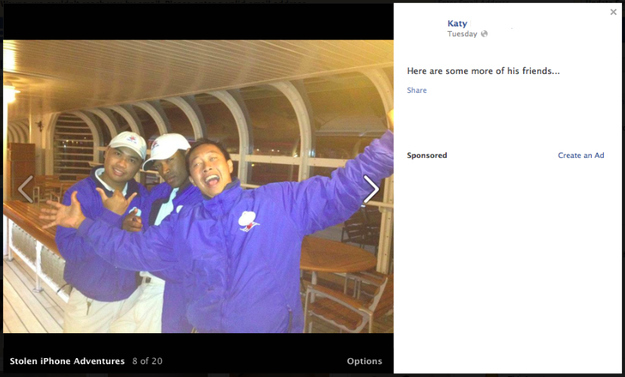
Task: Click the Create an Ad link
Action: pyautogui.click(x=581, y=155)
